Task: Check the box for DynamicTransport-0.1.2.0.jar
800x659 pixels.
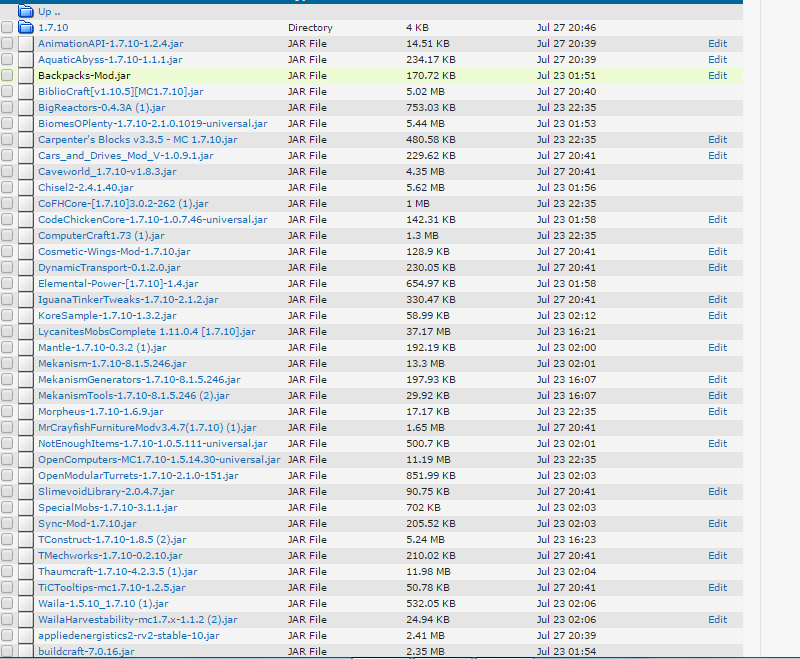Action: pyautogui.click(x=7, y=267)
